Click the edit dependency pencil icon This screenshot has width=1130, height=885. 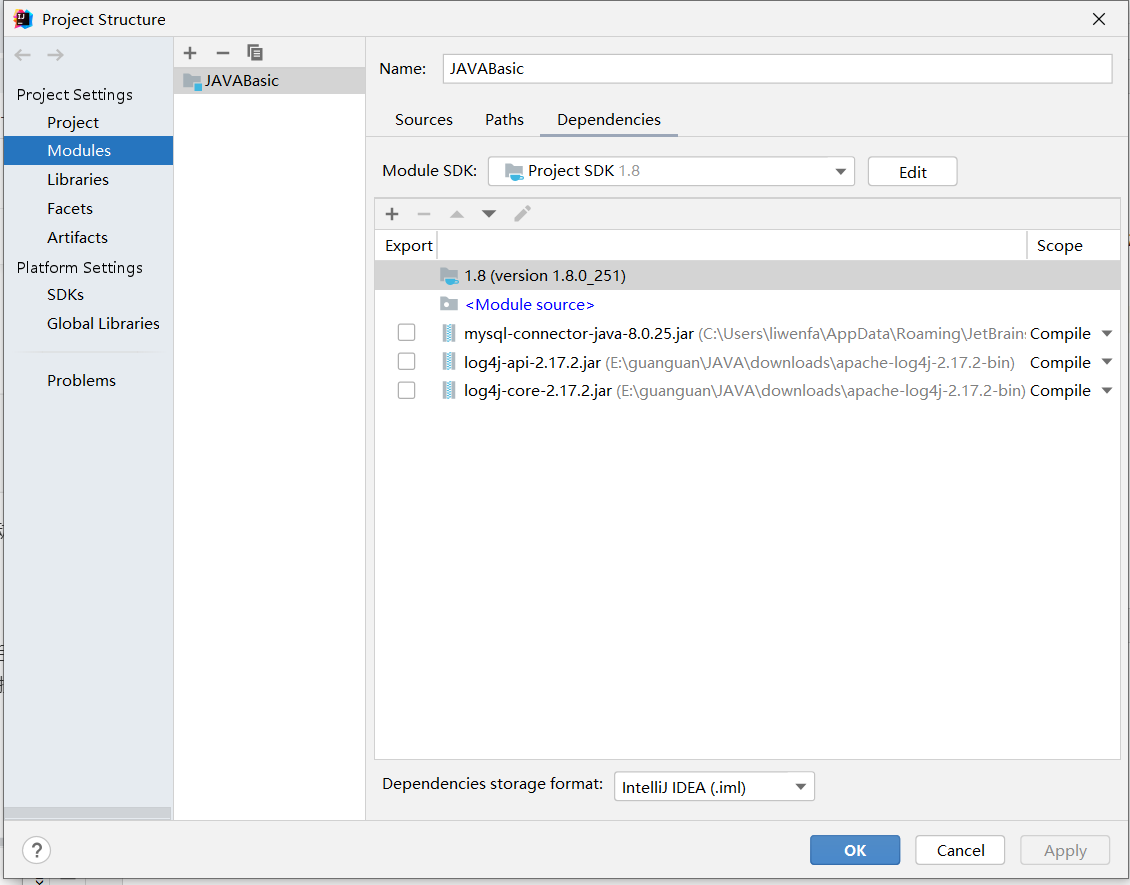click(x=522, y=214)
